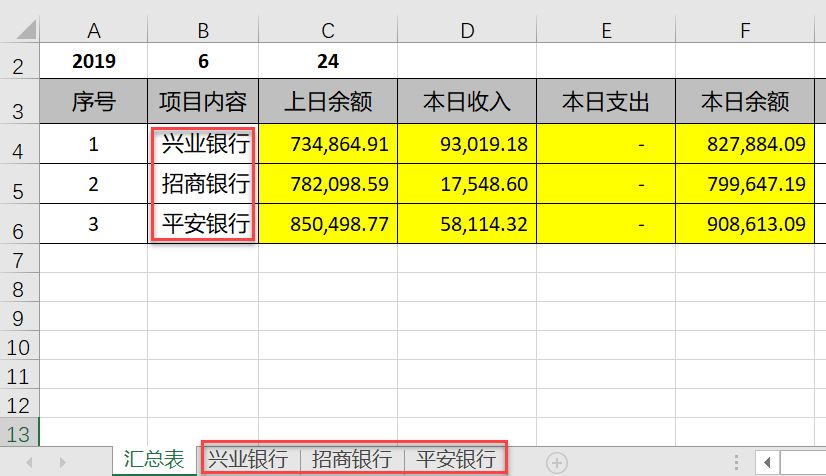Click cell 58,114.32
Screen dimensions: 826x476
467,224
